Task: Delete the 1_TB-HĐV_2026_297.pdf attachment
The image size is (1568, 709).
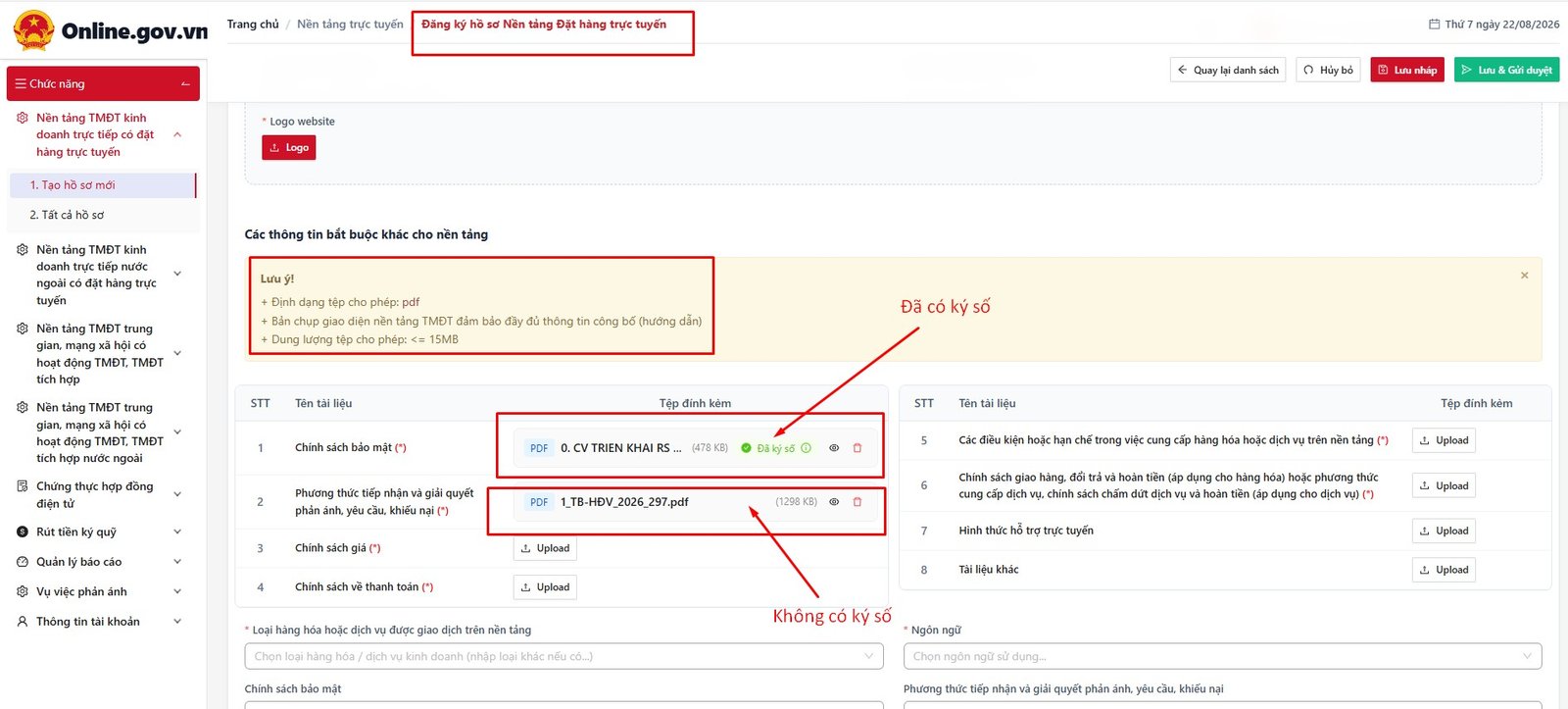Action: click(x=857, y=502)
